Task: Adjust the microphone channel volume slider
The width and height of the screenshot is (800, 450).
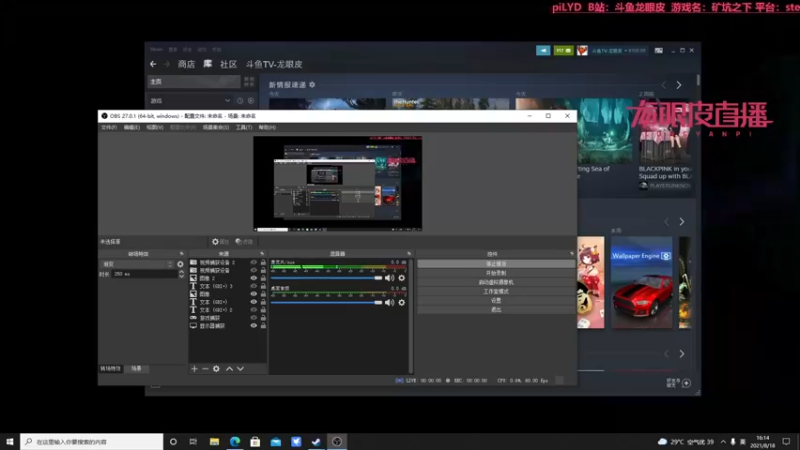Action: point(327,278)
